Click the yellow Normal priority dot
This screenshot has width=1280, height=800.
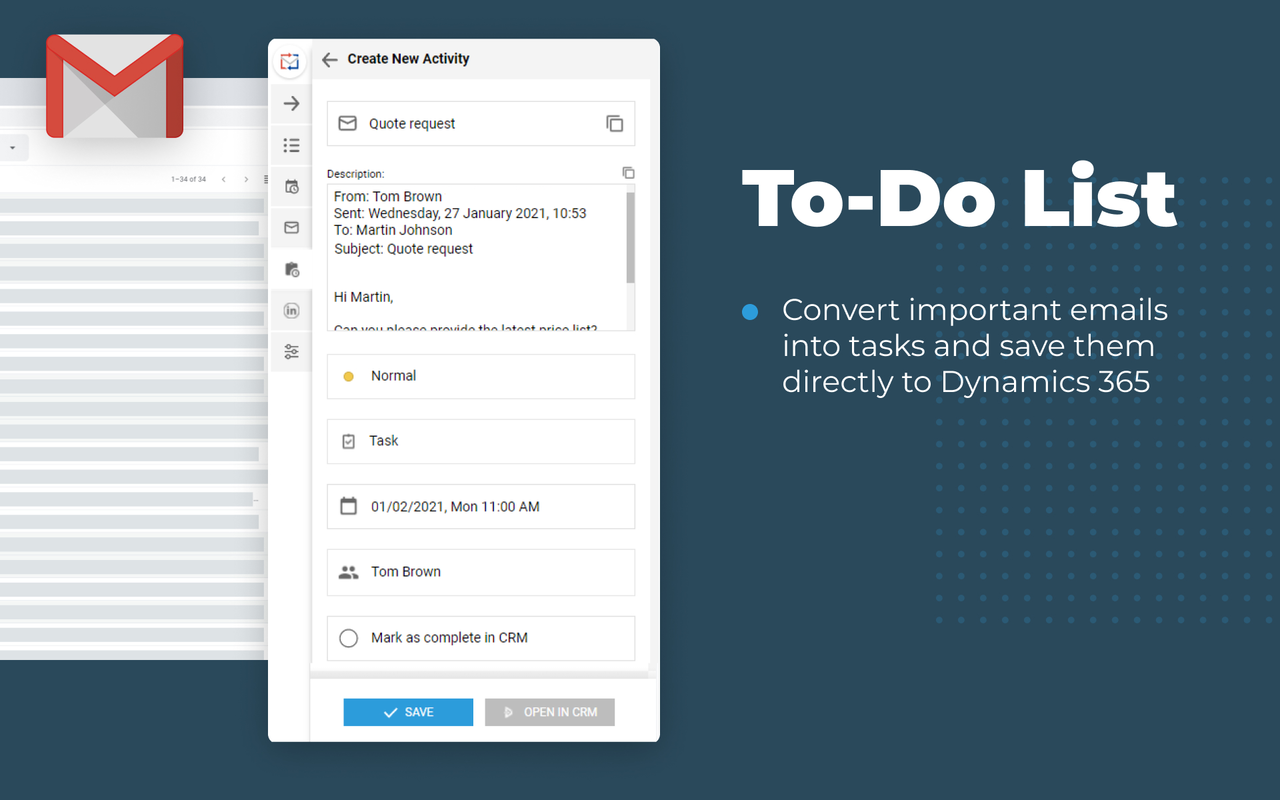348,377
